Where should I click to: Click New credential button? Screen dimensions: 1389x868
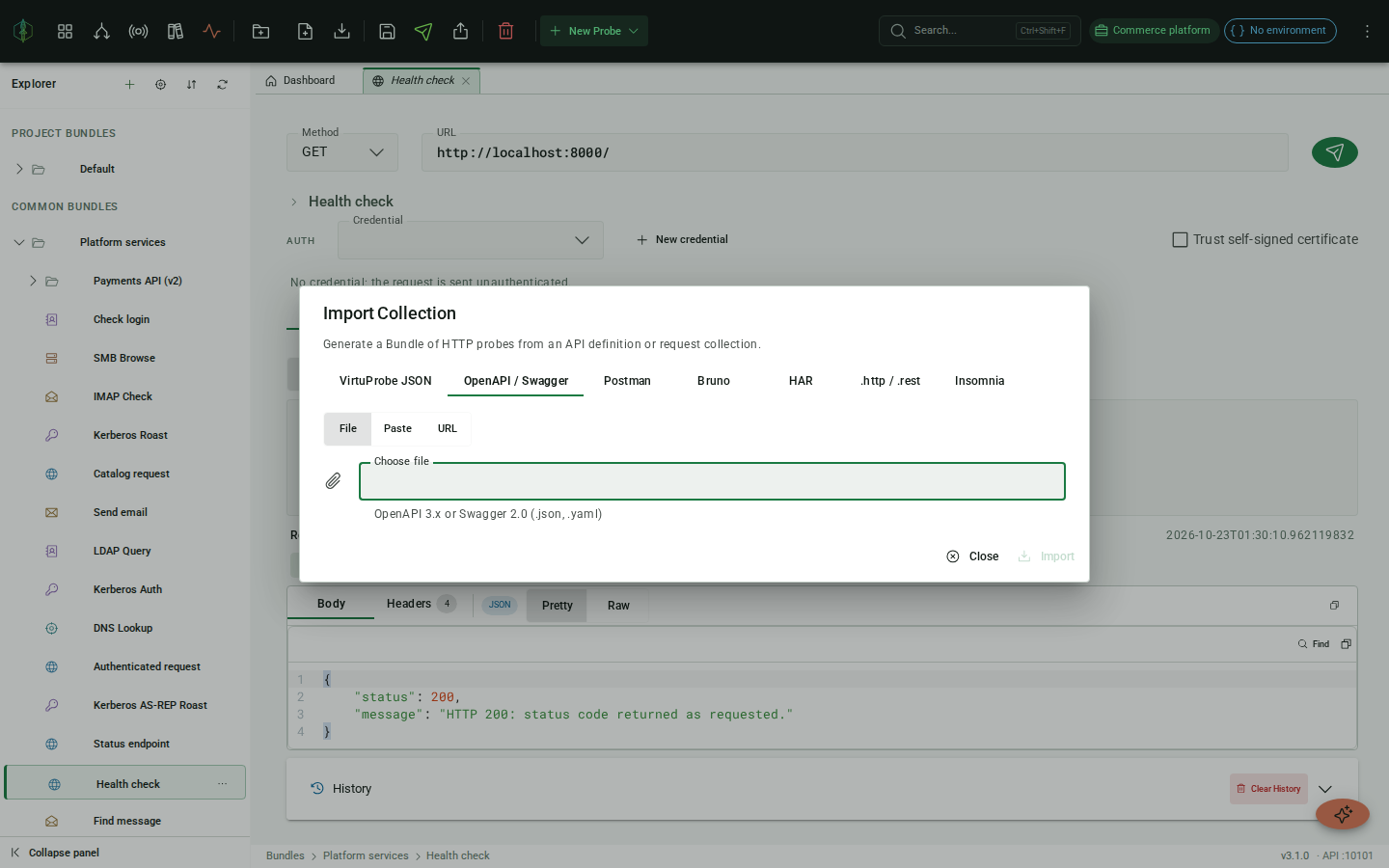[x=682, y=239]
